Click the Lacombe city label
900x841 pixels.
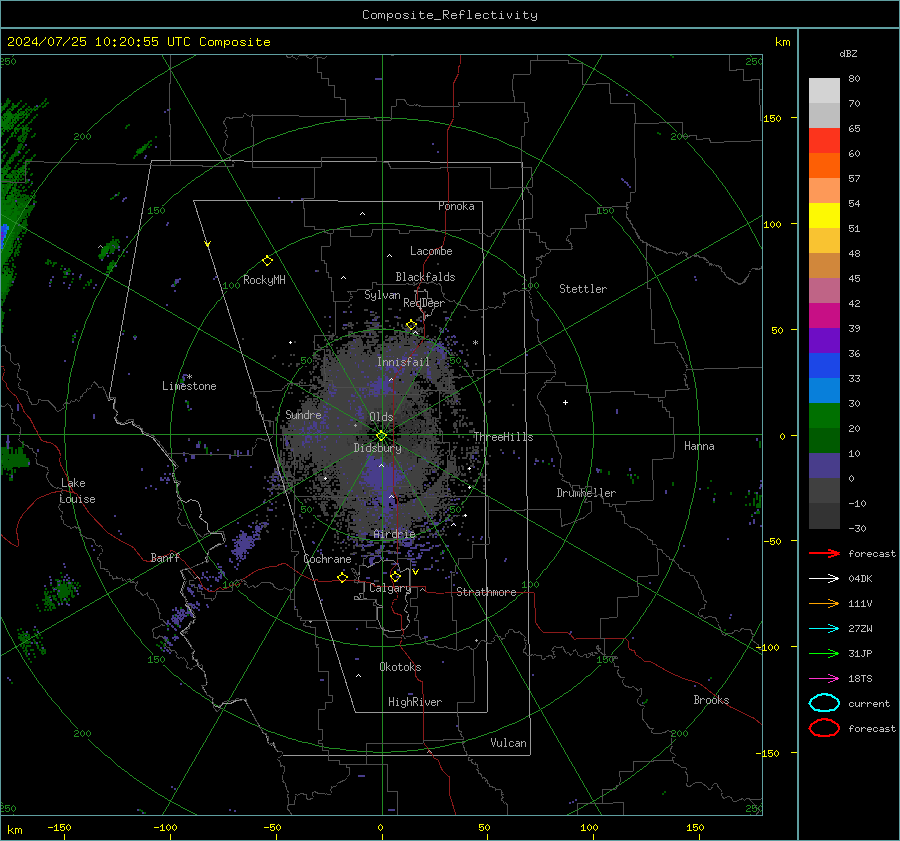pyautogui.click(x=431, y=251)
